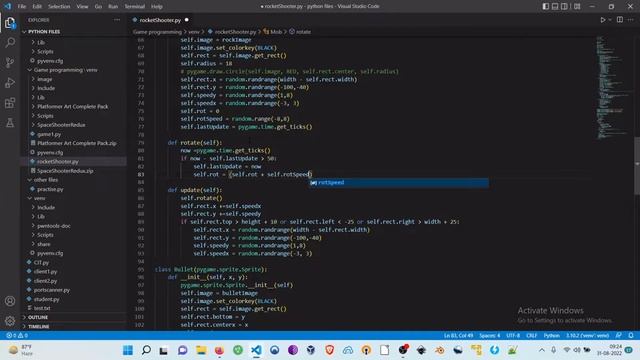The width and height of the screenshot is (640, 360).
Task: Open the Run and Debug view
Action: 10,82
